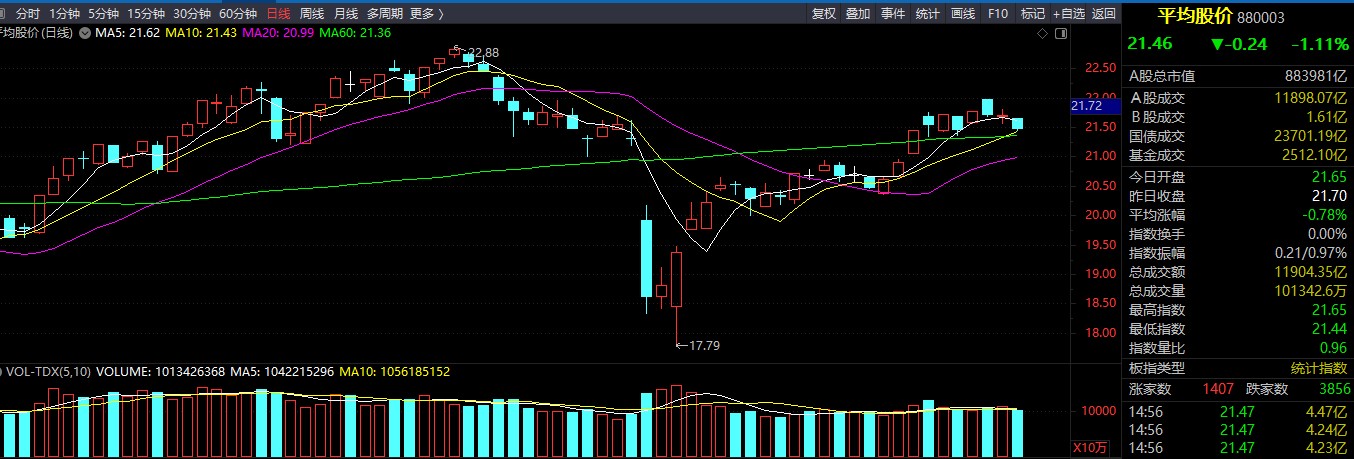Open the 事件 events button

pyautogui.click(x=893, y=14)
